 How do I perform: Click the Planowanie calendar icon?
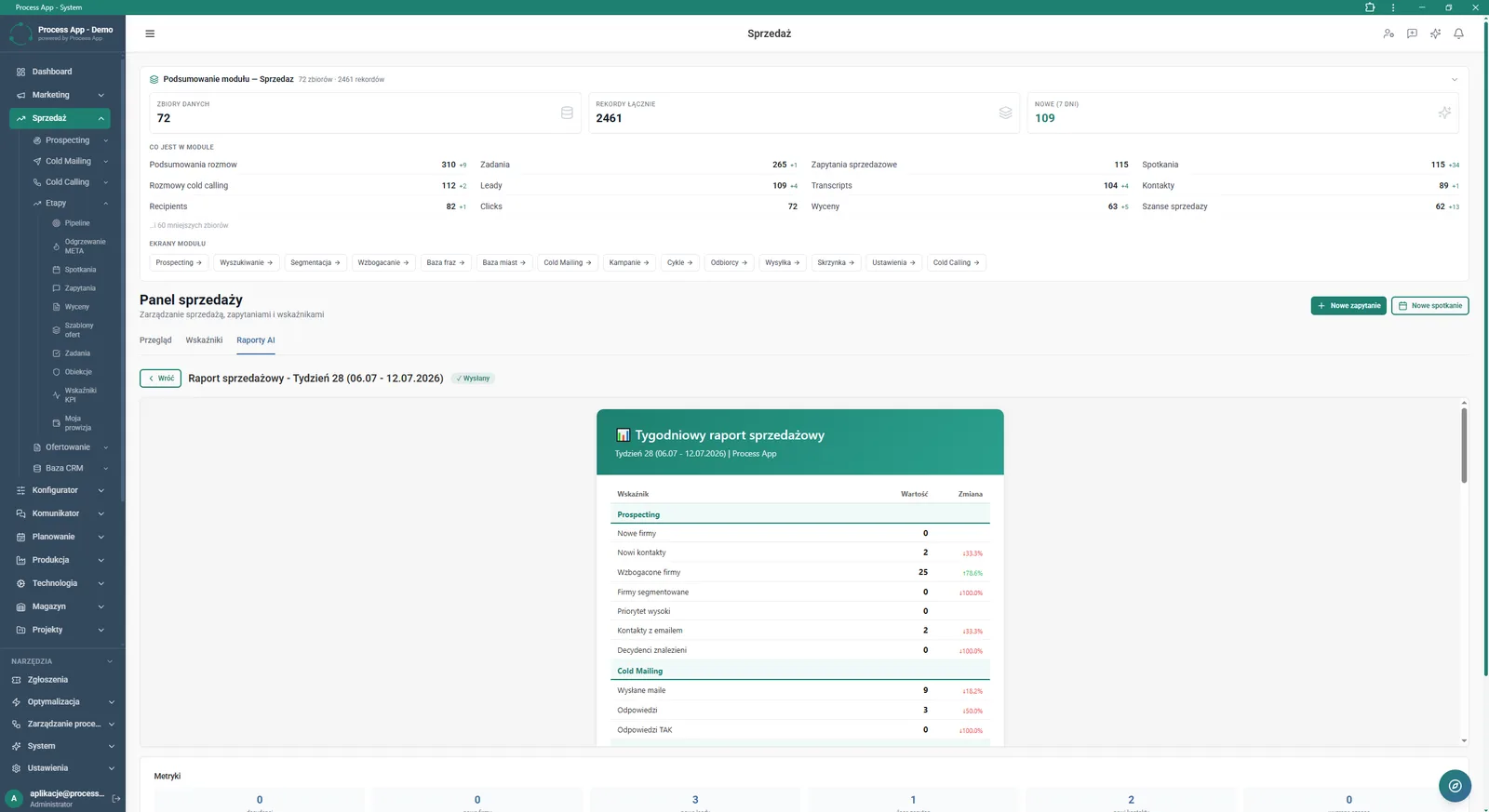pos(20,537)
